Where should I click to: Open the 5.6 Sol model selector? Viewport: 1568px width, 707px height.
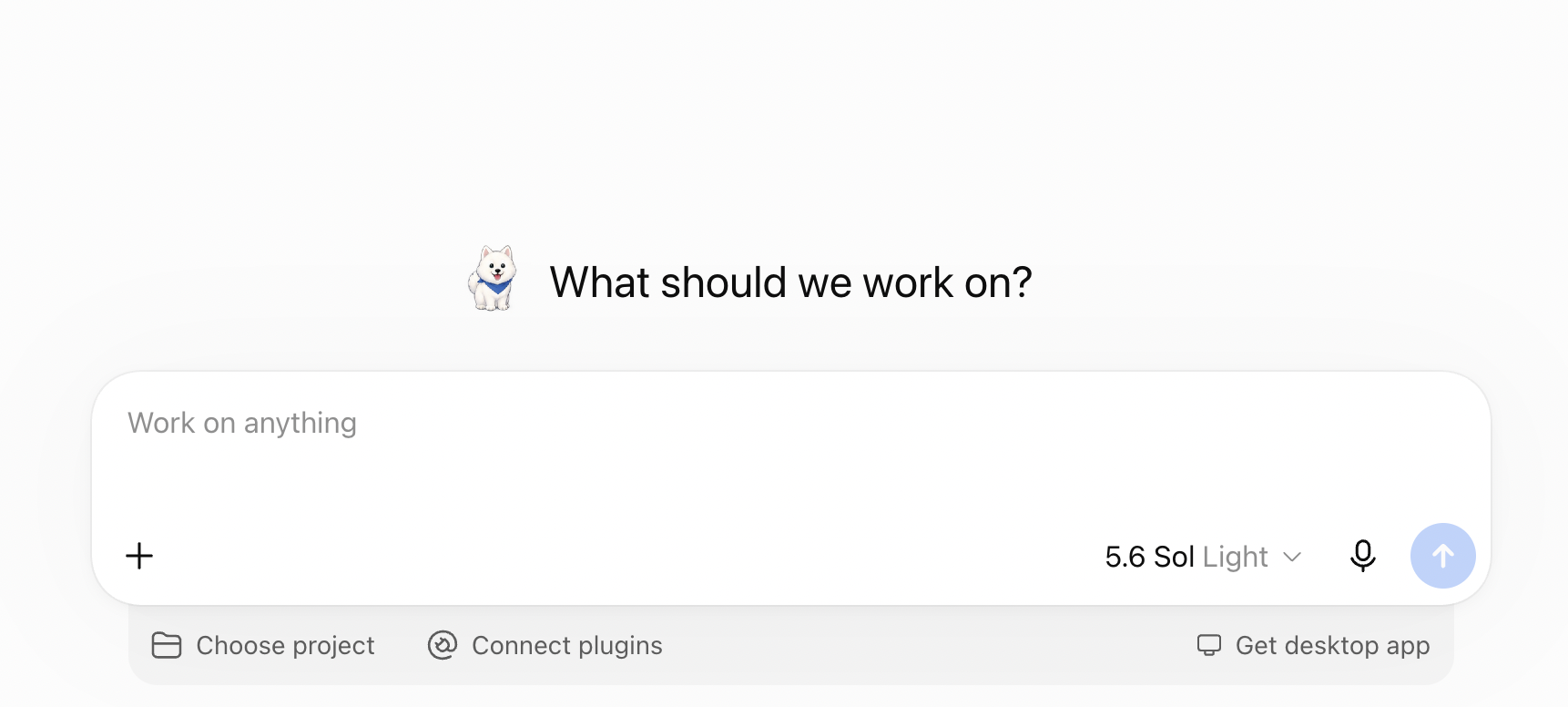[1203, 557]
